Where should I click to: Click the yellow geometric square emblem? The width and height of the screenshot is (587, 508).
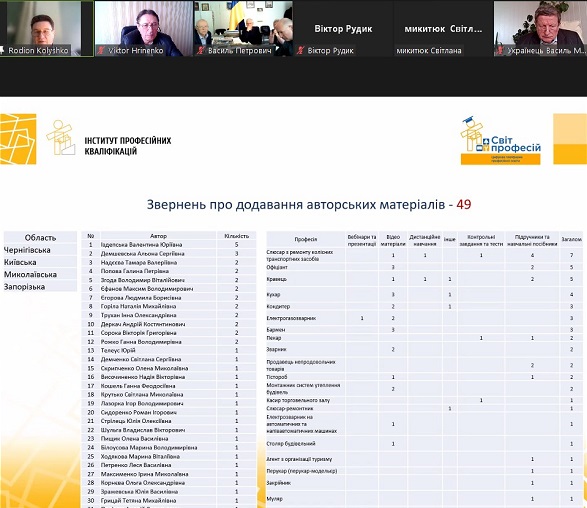coord(18,139)
